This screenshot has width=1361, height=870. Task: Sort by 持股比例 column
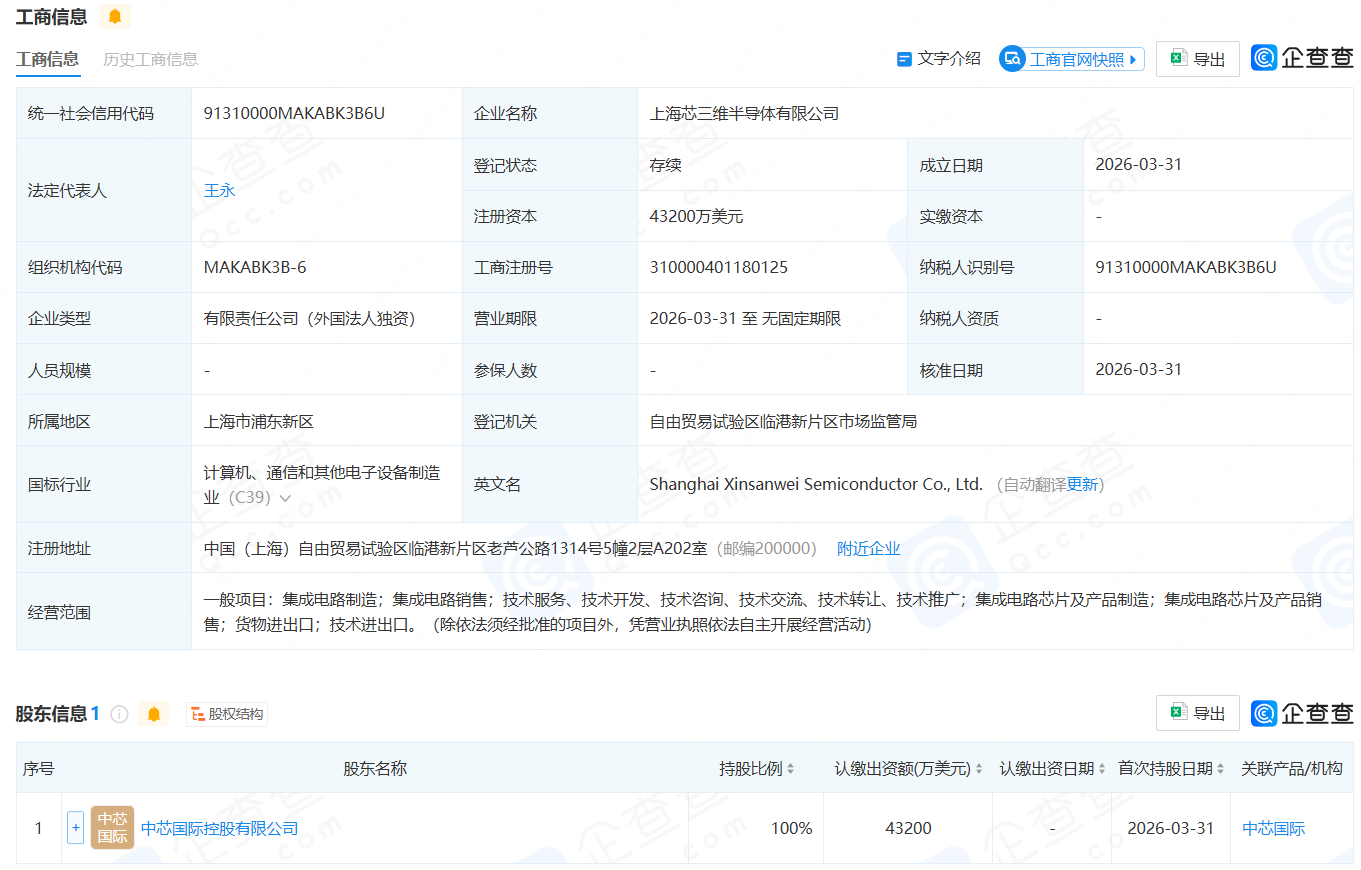(790, 769)
